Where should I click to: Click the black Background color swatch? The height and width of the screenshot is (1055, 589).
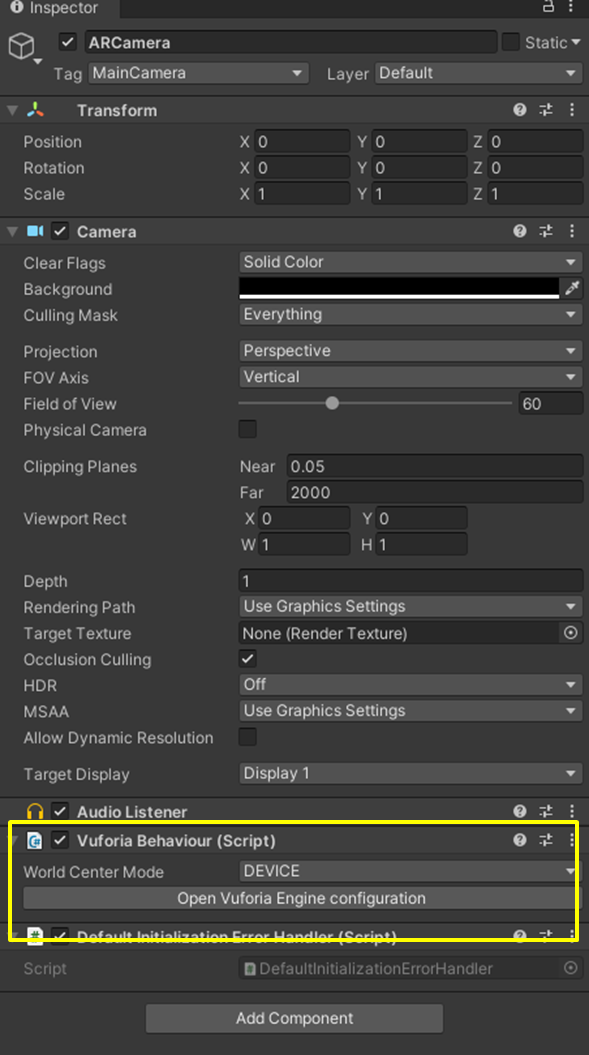coord(399,288)
